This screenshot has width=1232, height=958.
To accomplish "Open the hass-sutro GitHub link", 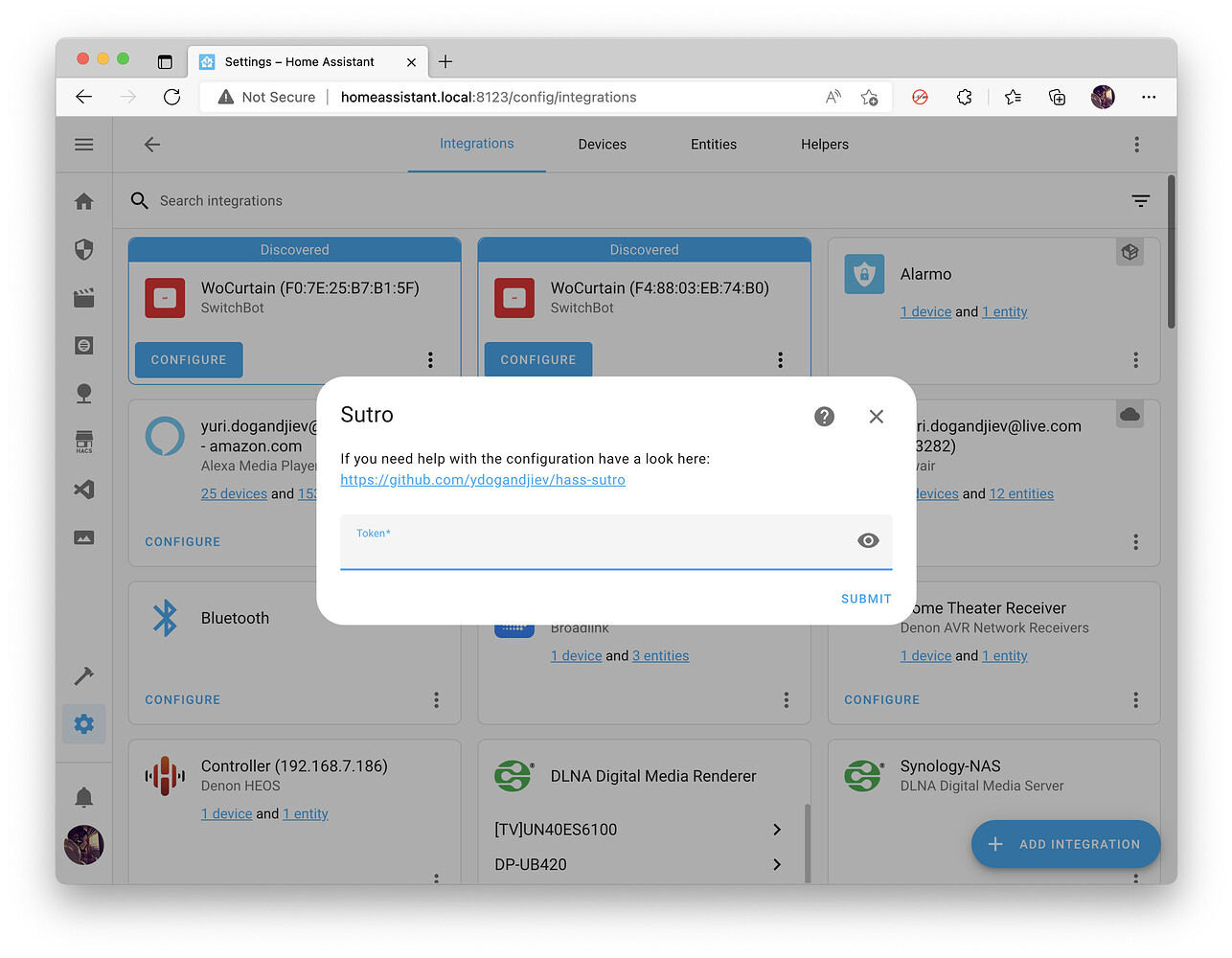I will point(482,479).
